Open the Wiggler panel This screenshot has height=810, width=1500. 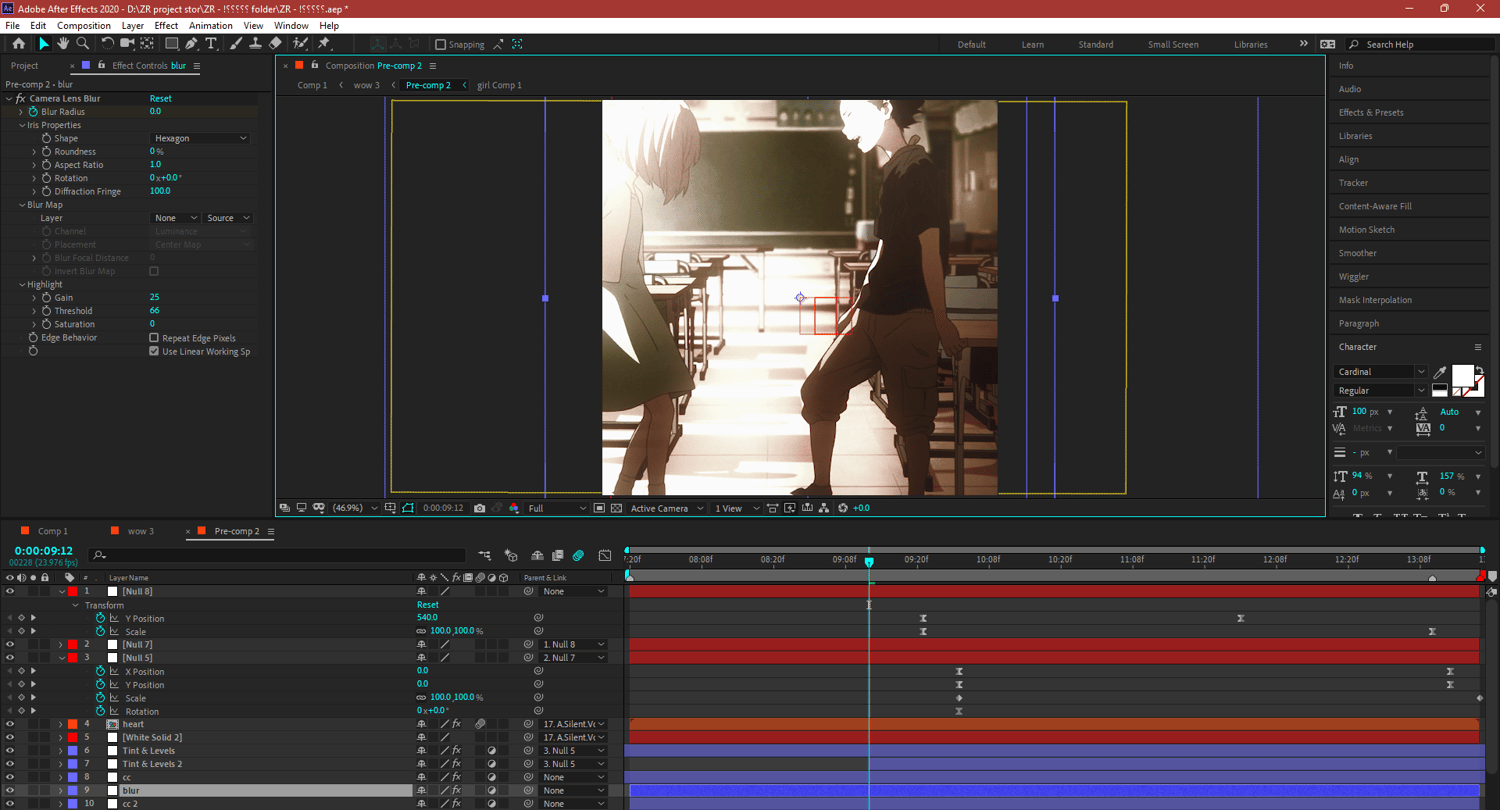tap(1354, 276)
